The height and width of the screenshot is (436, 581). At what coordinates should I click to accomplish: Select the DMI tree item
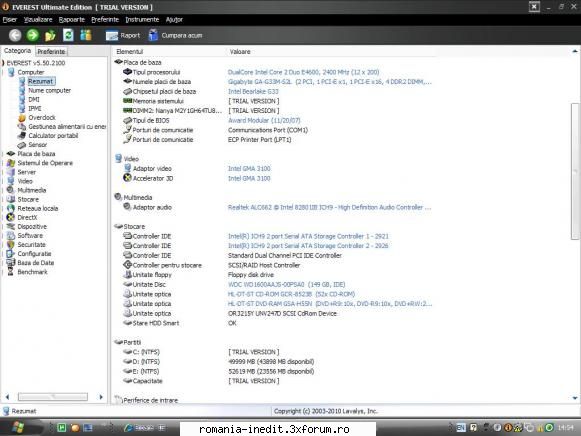click(34, 99)
